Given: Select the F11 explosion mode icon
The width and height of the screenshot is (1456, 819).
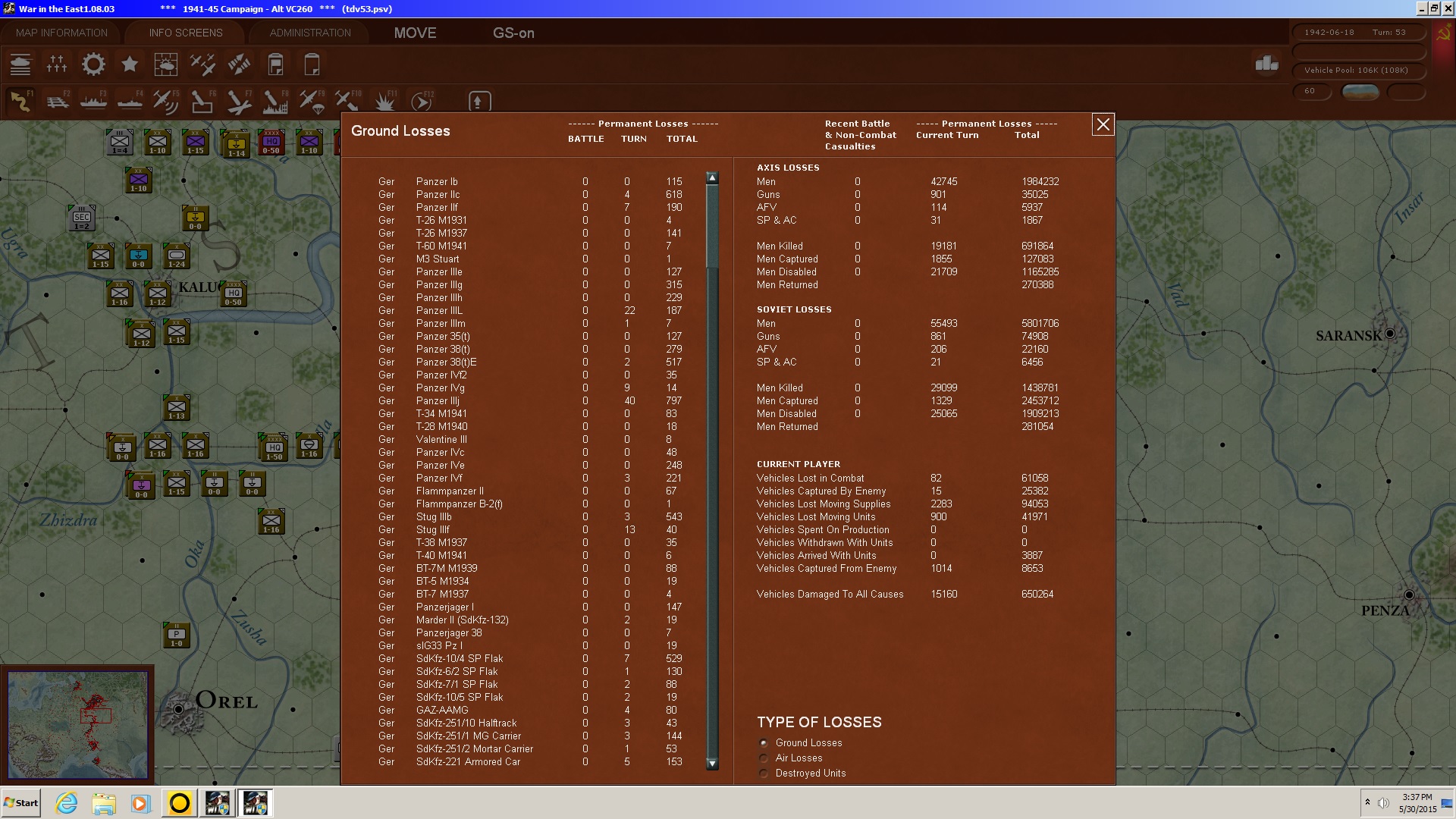Looking at the screenshot, I should point(385,101).
